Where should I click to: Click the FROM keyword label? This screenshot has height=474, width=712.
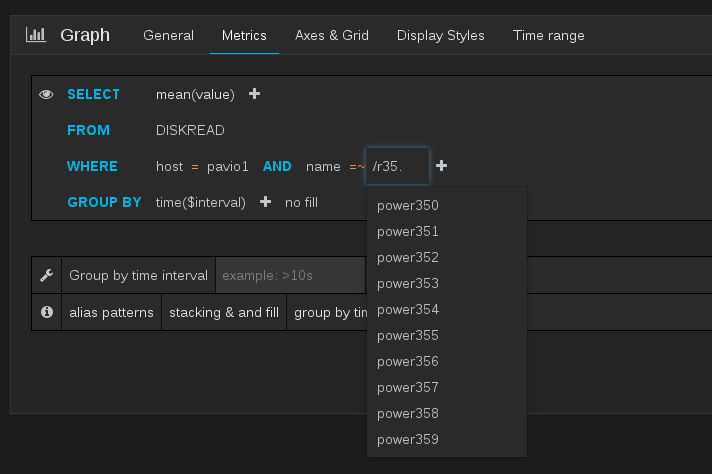(x=89, y=130)
